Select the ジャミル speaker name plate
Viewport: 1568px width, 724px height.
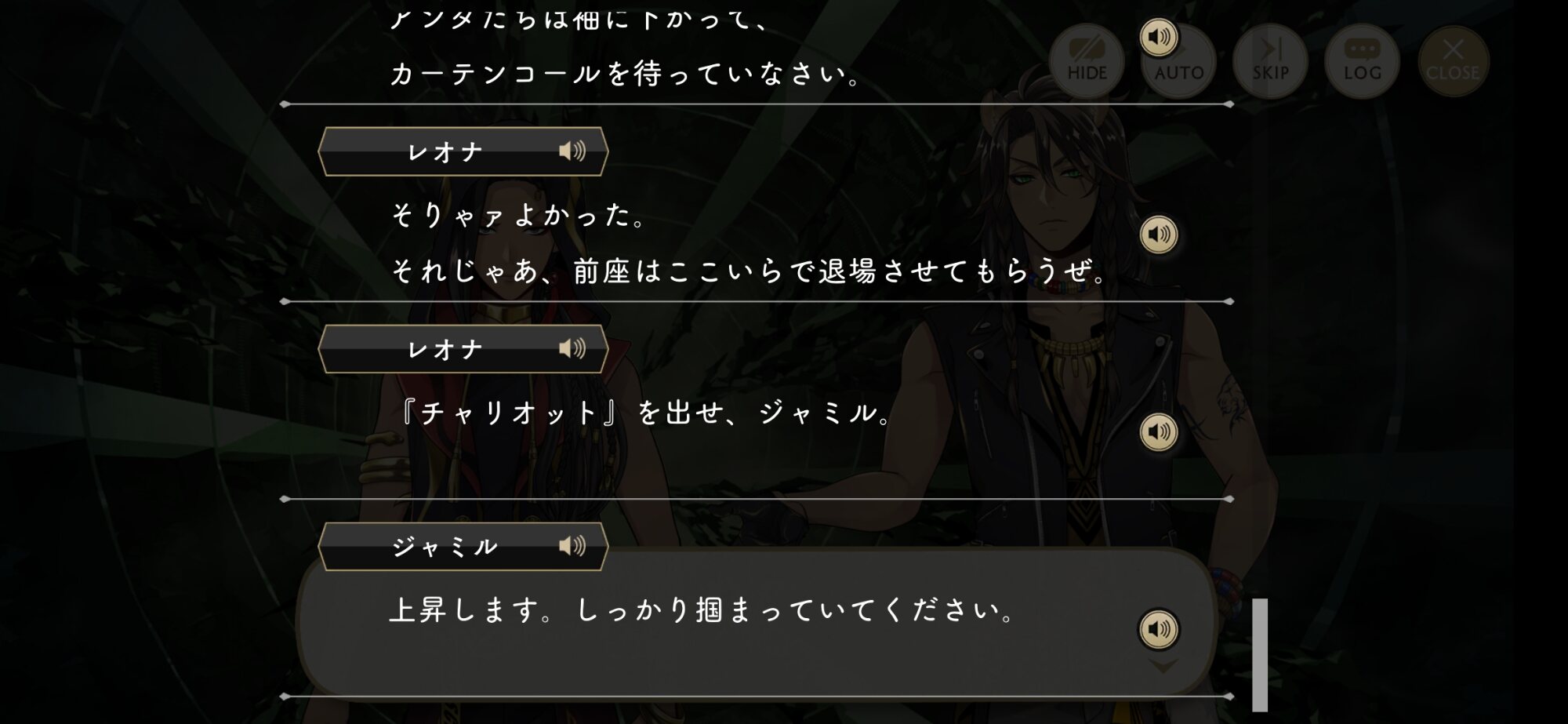[x=463, y=547]
